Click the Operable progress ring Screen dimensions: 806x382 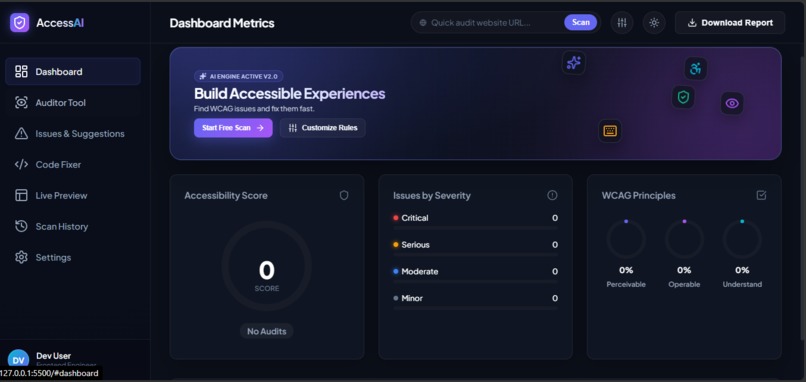pos(684,239)
